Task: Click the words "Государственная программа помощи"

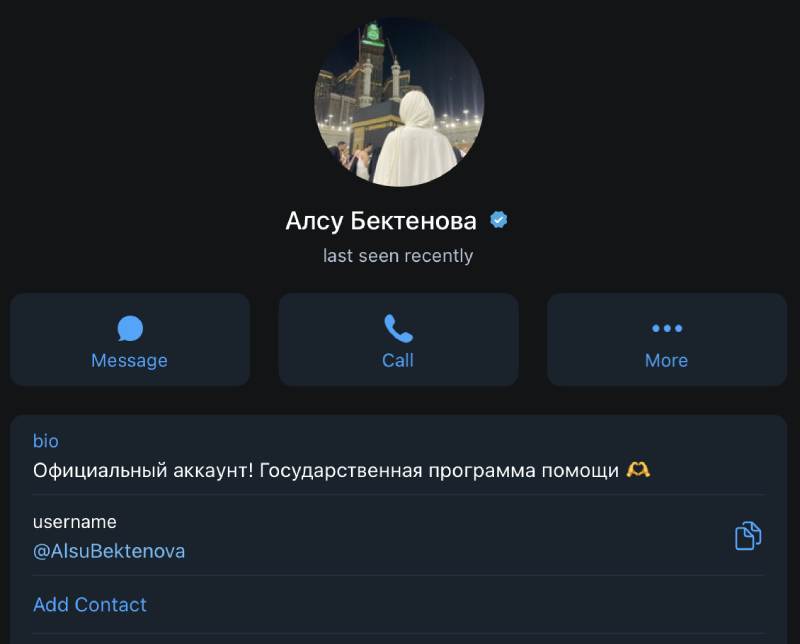Action: pos(439,469)
